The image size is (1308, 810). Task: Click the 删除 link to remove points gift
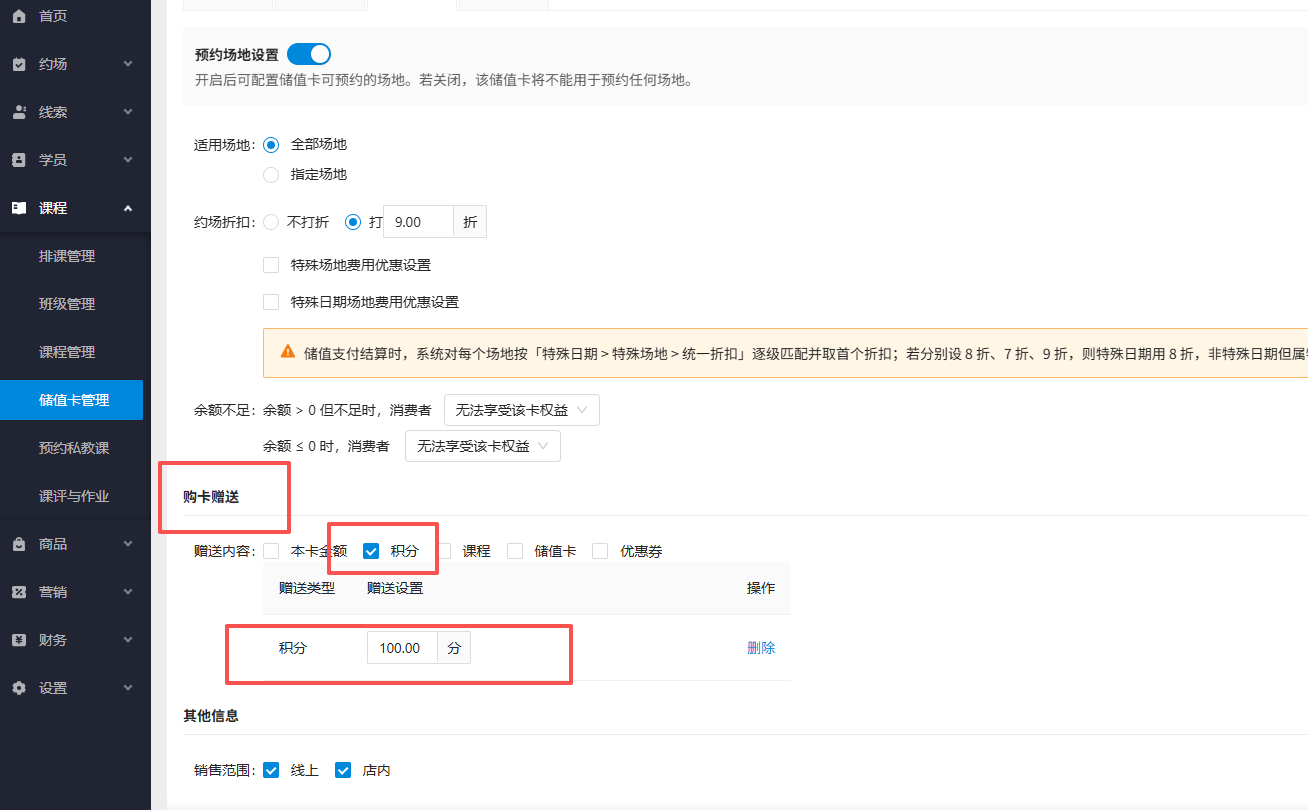(x=761, y=647)
